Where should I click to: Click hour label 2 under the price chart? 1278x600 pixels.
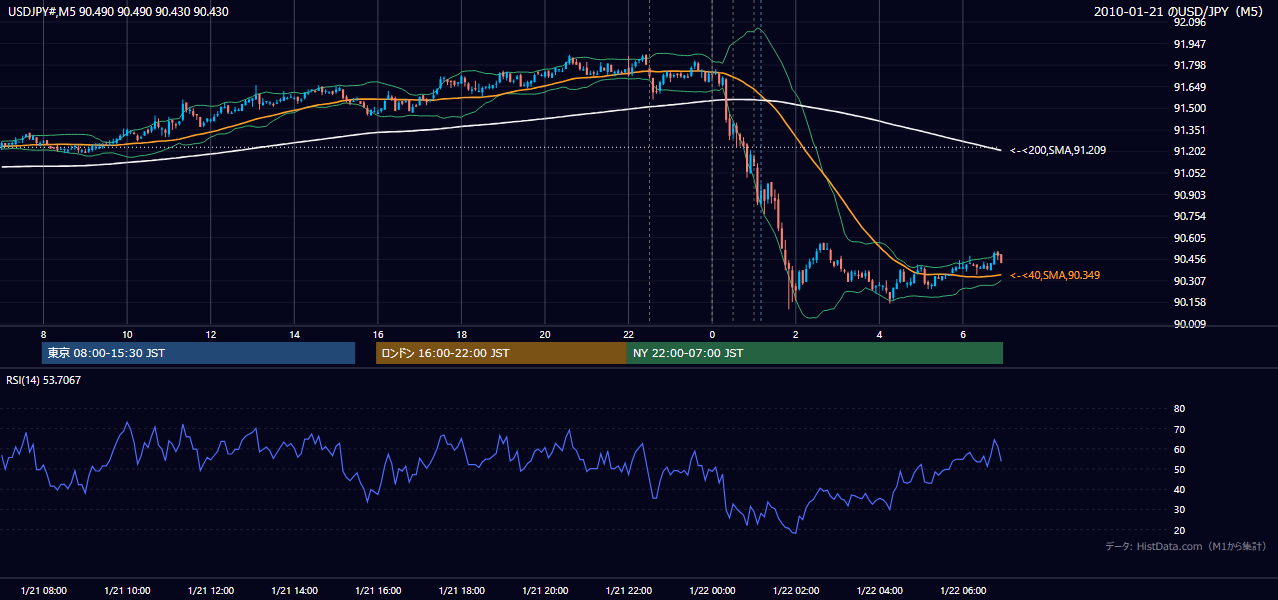click(795, 334)
